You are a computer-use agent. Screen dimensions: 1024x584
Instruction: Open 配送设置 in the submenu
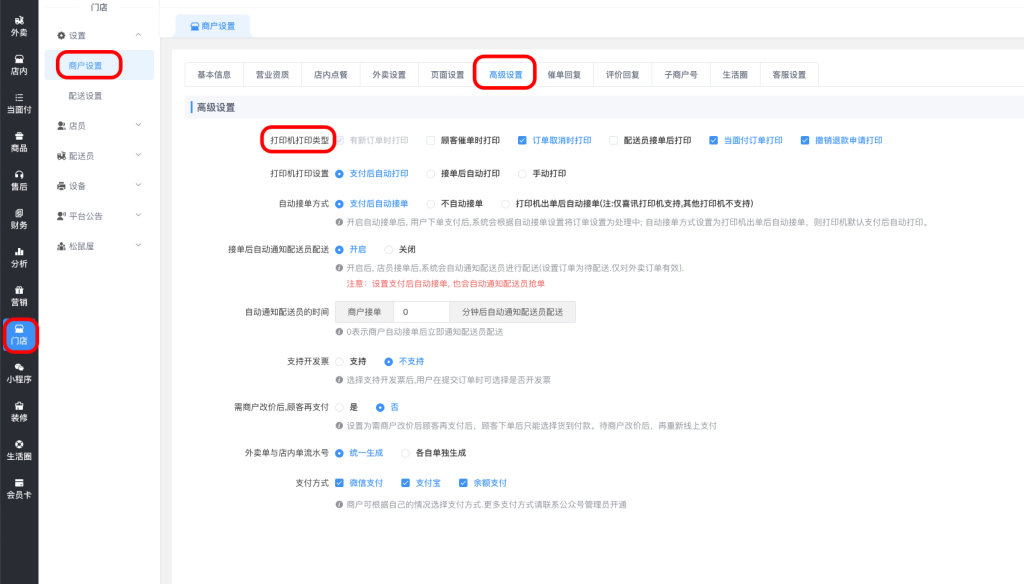coord(85,96)
